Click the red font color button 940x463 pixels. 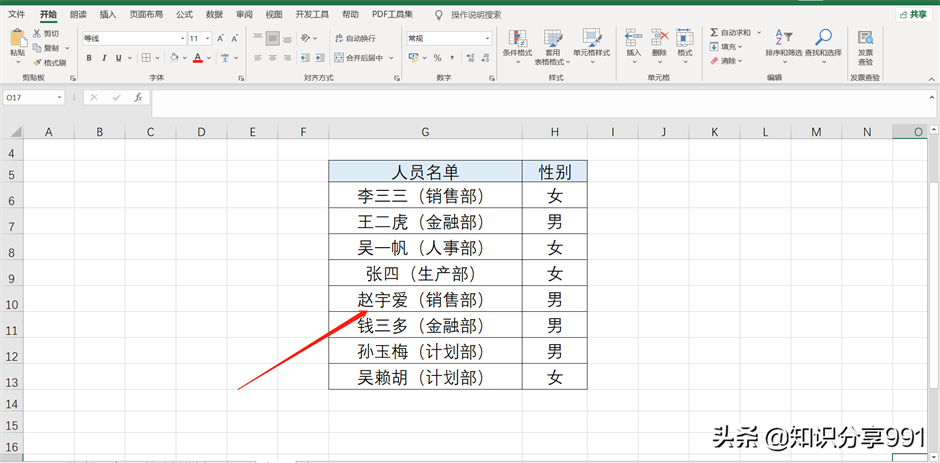pyautogui.click(x=197, y=58)
